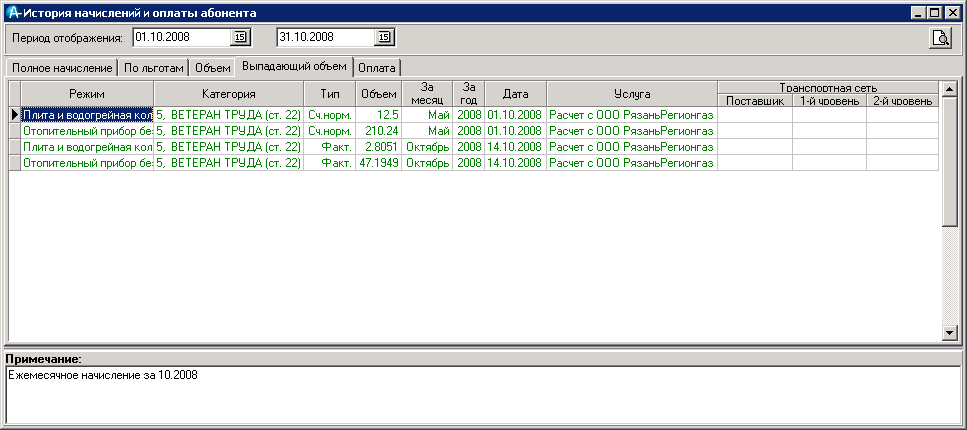Click the start date field 01.10.2008
Image resolution: width=967 pixels, height=430 pixels.
coord(180,38)
